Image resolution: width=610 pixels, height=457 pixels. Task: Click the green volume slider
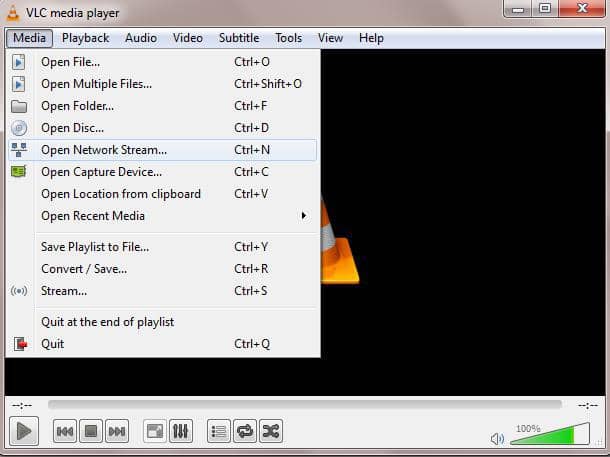pos(550,434)
